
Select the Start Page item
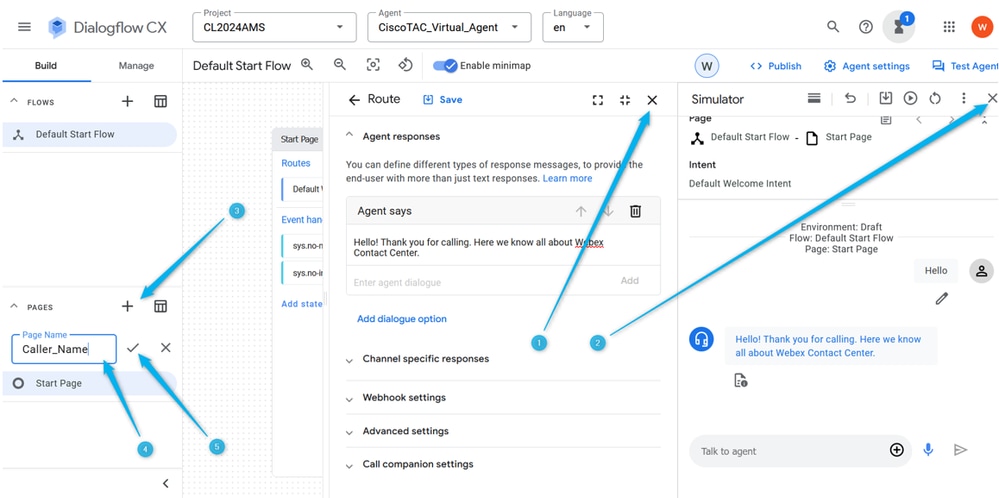coord(89,383)
